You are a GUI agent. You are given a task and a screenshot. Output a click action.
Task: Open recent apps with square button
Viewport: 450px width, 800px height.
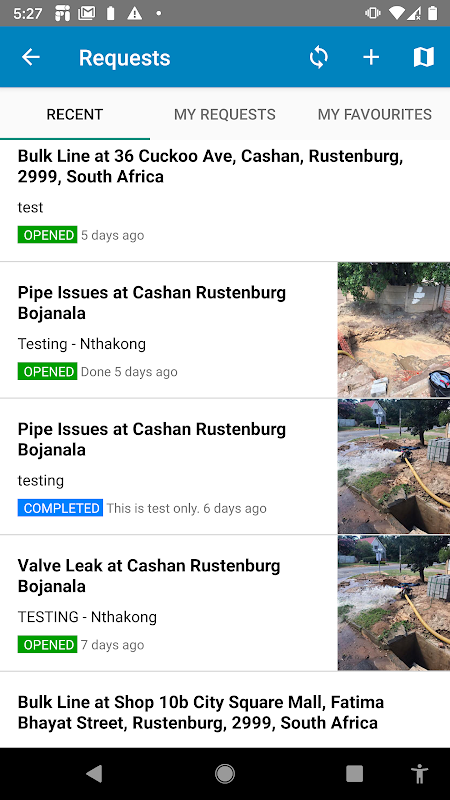point(355,773)
